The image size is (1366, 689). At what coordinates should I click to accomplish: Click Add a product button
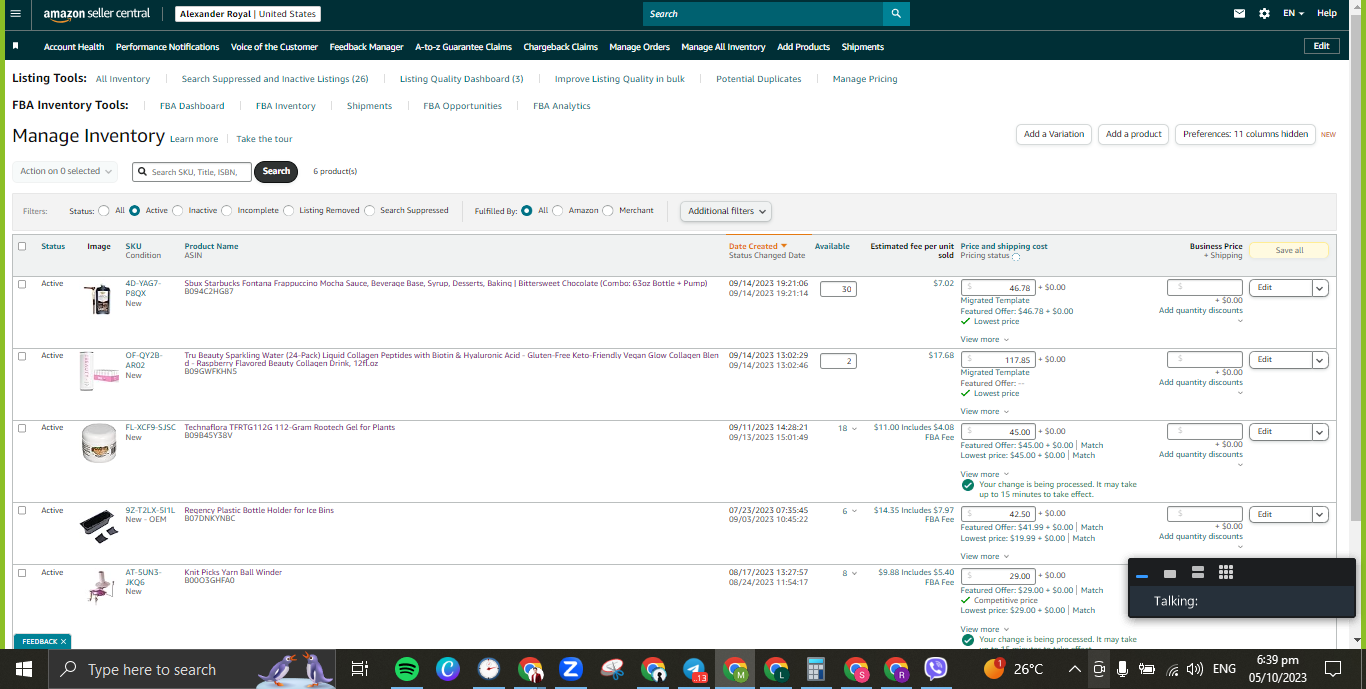click(x=1134, y=134)
